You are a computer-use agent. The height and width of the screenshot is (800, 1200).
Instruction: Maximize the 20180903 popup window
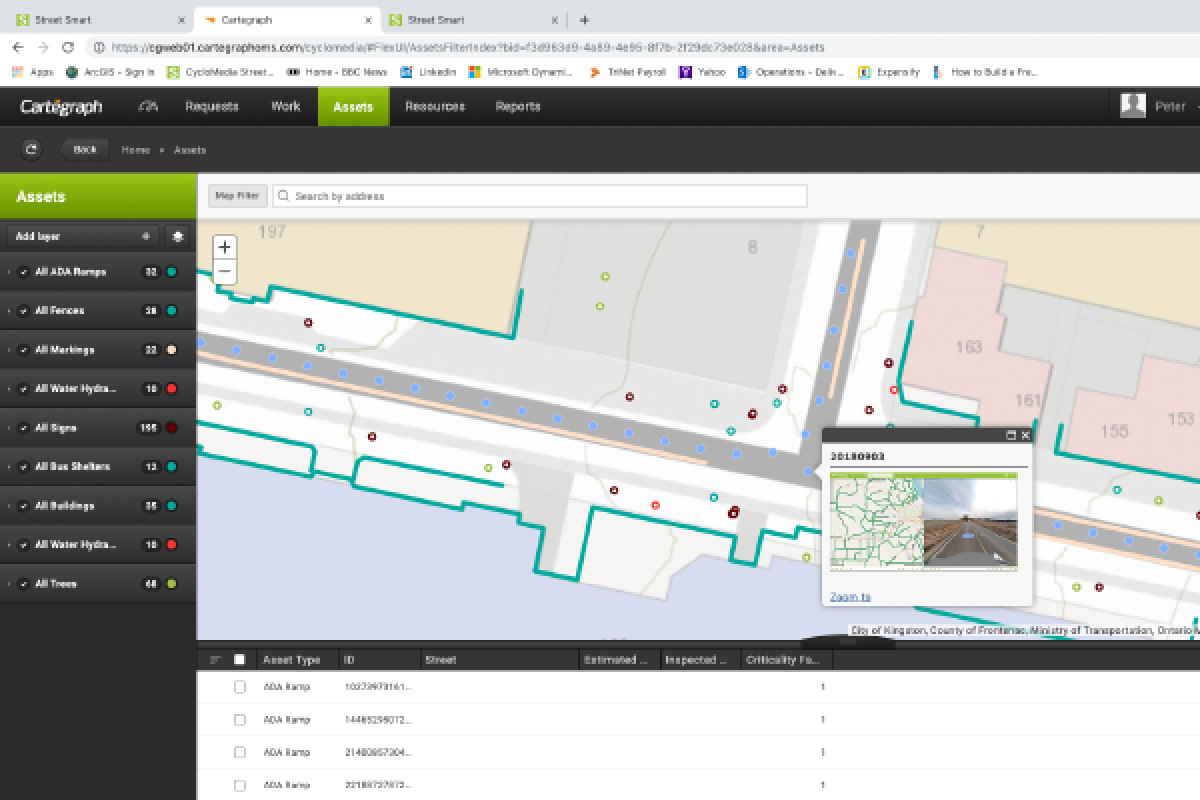tap(1010, 435)
